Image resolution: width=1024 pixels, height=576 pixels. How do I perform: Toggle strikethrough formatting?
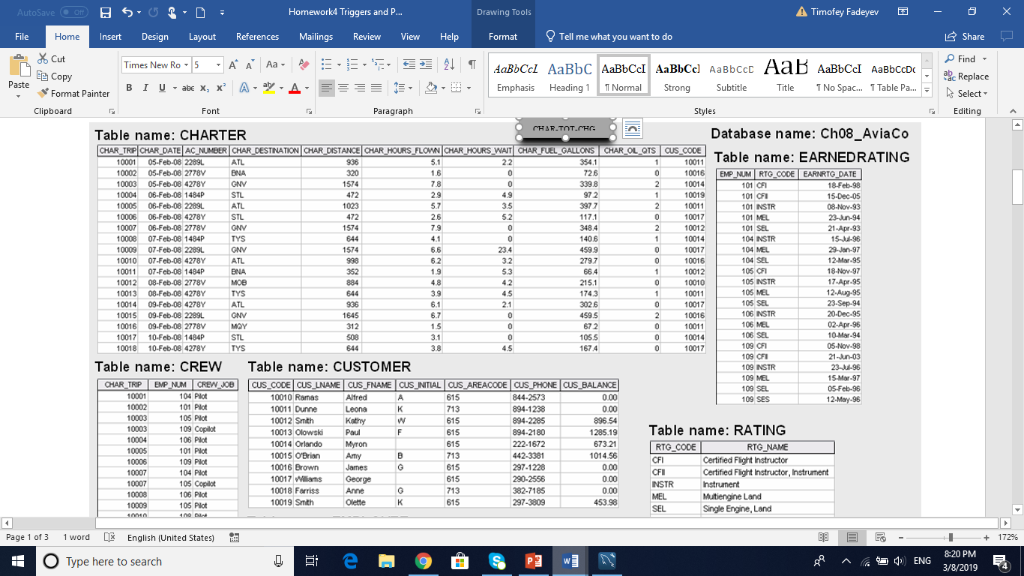point(186,87)
